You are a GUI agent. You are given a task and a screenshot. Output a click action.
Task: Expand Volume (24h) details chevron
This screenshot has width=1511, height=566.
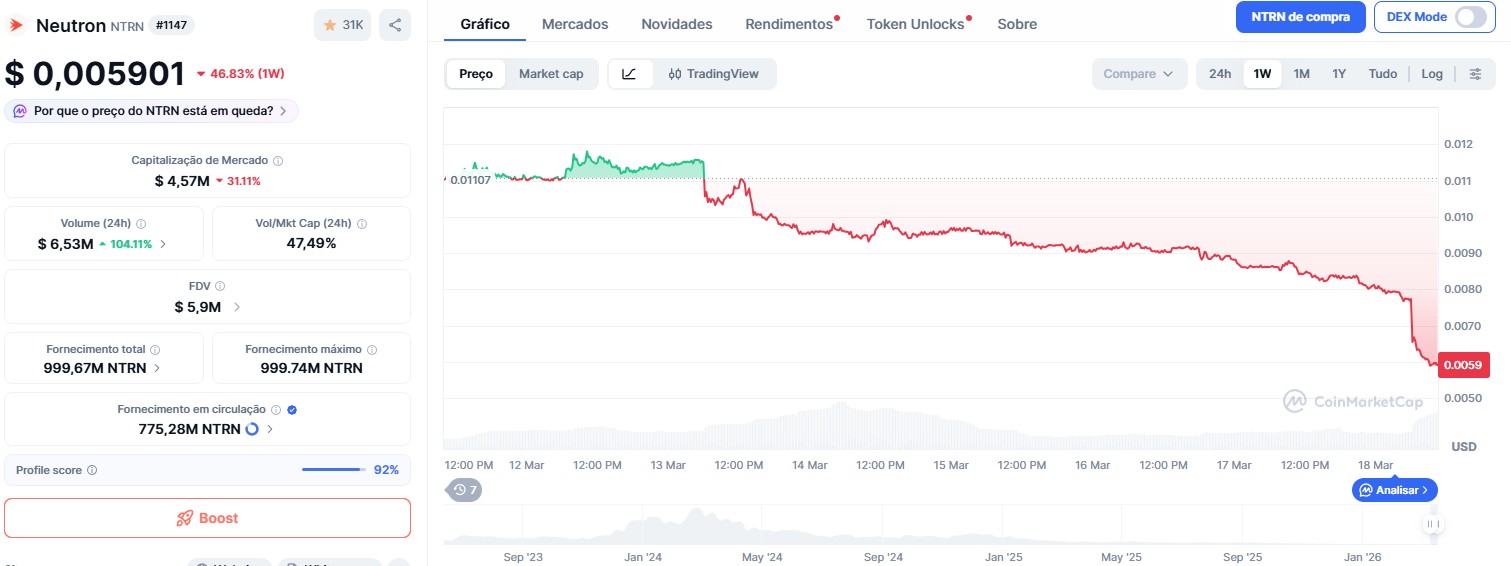[163, 244]
